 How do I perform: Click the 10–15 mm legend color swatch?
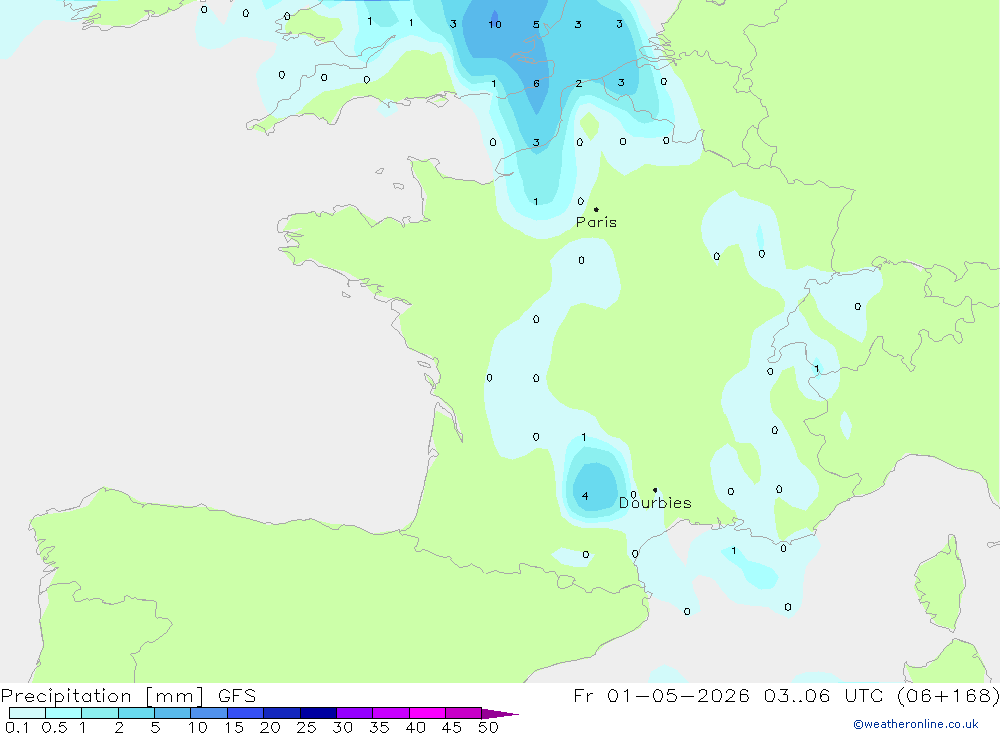tap(209, 713)
